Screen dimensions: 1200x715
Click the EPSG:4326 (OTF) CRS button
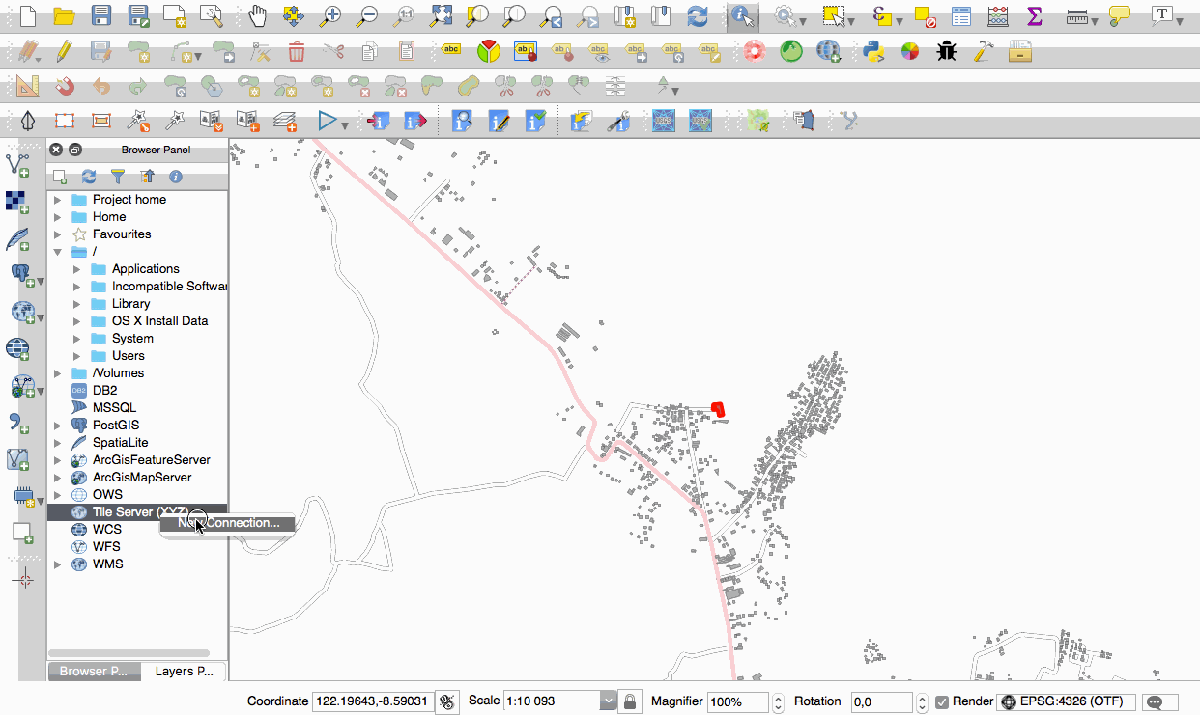point(1066,702)
